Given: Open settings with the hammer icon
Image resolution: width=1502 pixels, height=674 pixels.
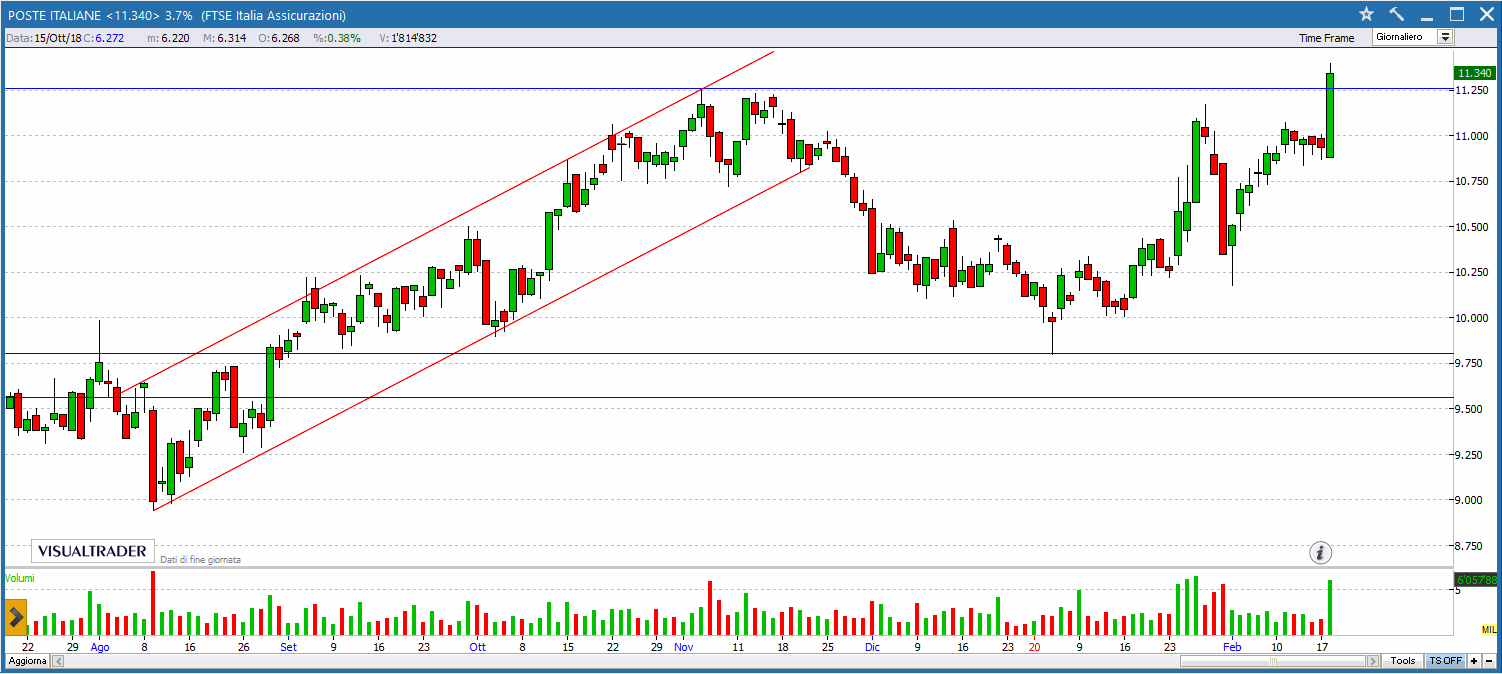Looking at the screenshot, I should pyautogui.click(x=1397, y=14).
